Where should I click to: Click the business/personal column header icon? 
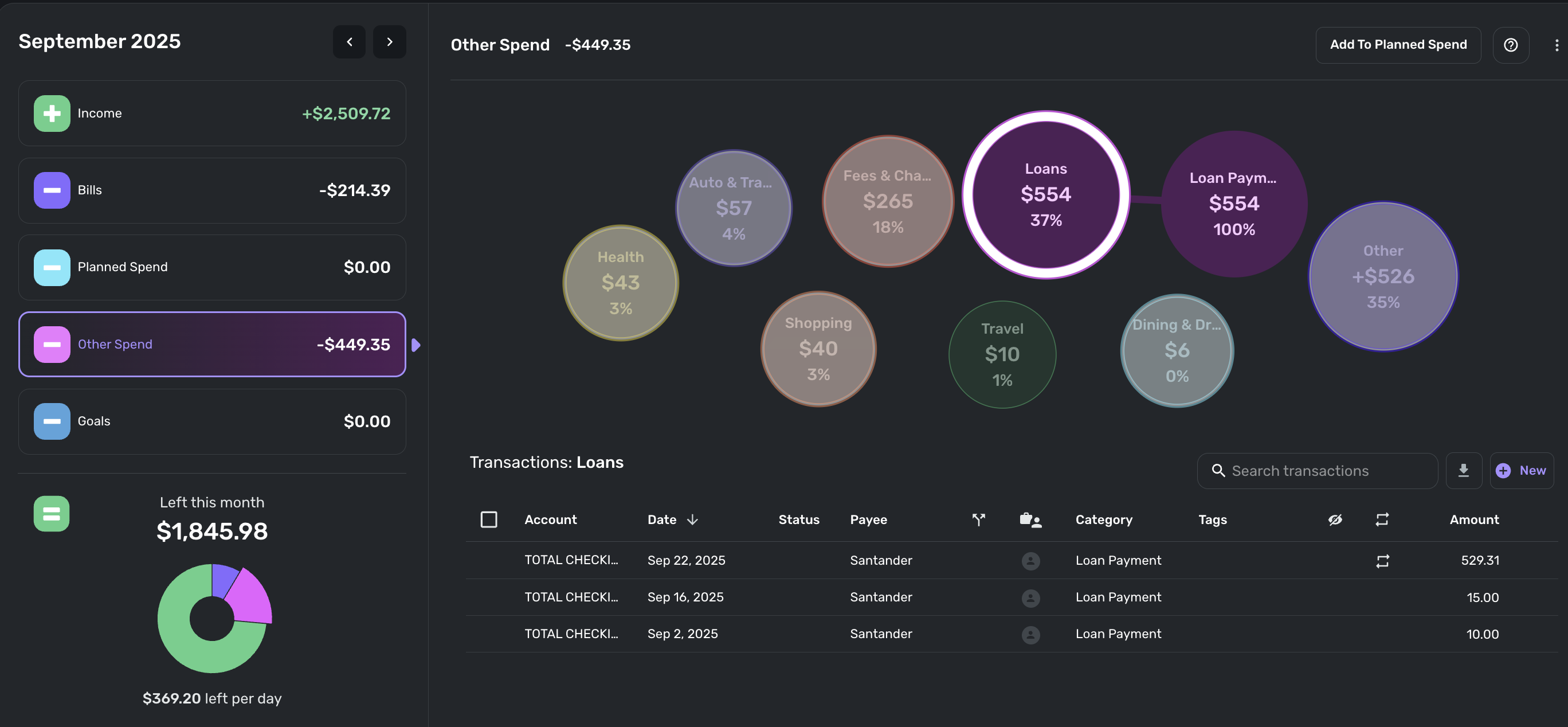(x=1030, y=519)
